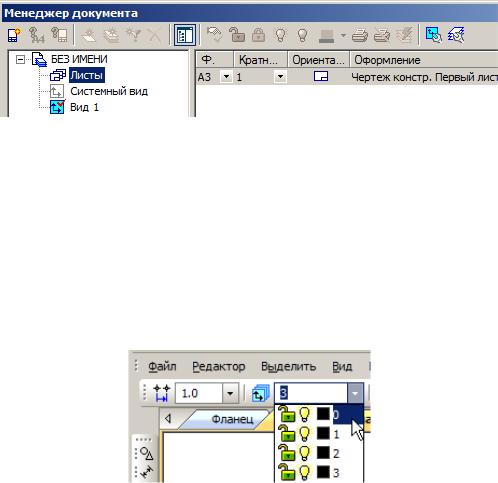Click the Чертеж констр. Первый лист cell

click(x=424, y=77)
